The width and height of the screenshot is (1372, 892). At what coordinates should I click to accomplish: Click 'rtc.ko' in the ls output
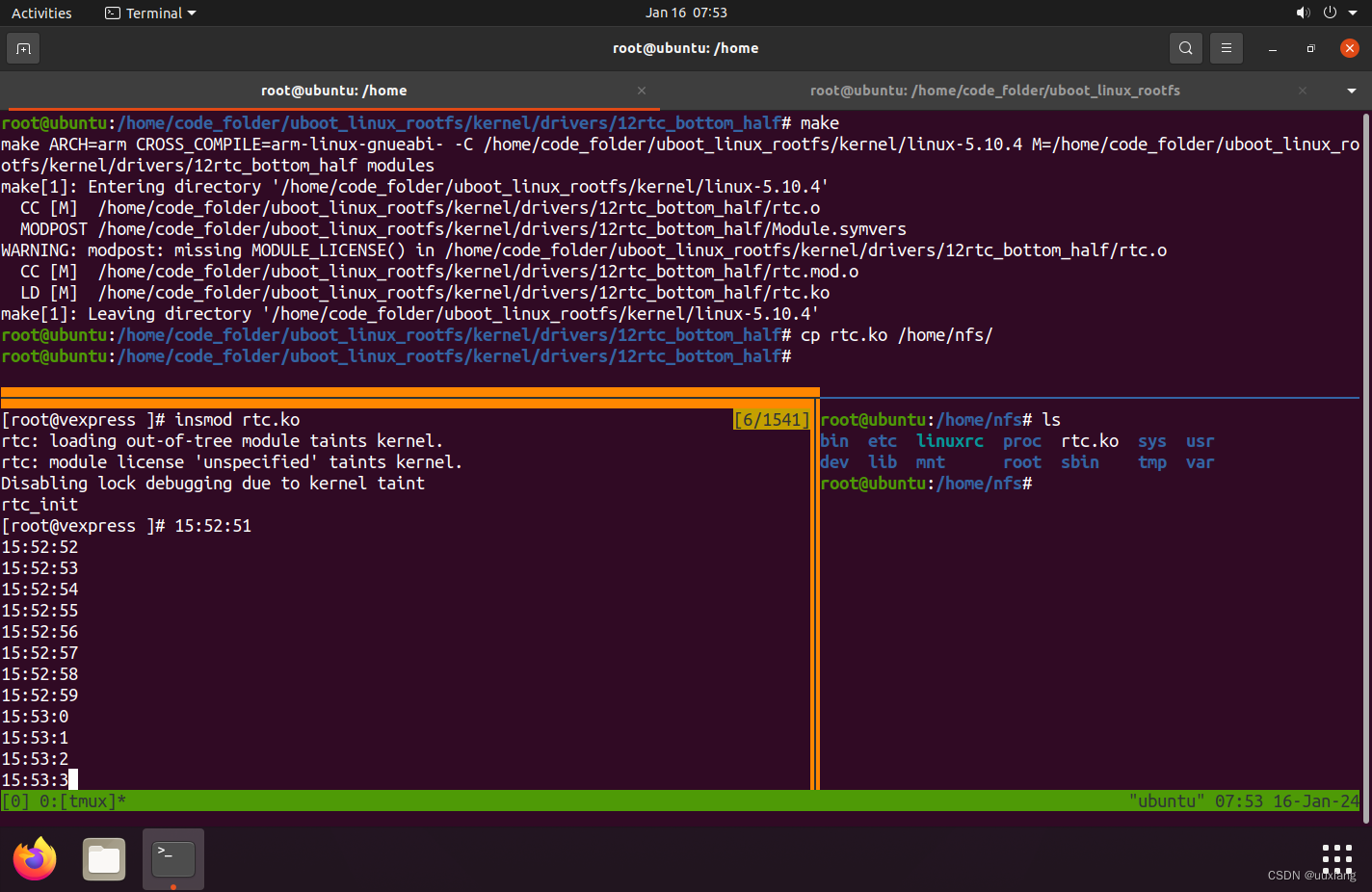pos(1090,441)
